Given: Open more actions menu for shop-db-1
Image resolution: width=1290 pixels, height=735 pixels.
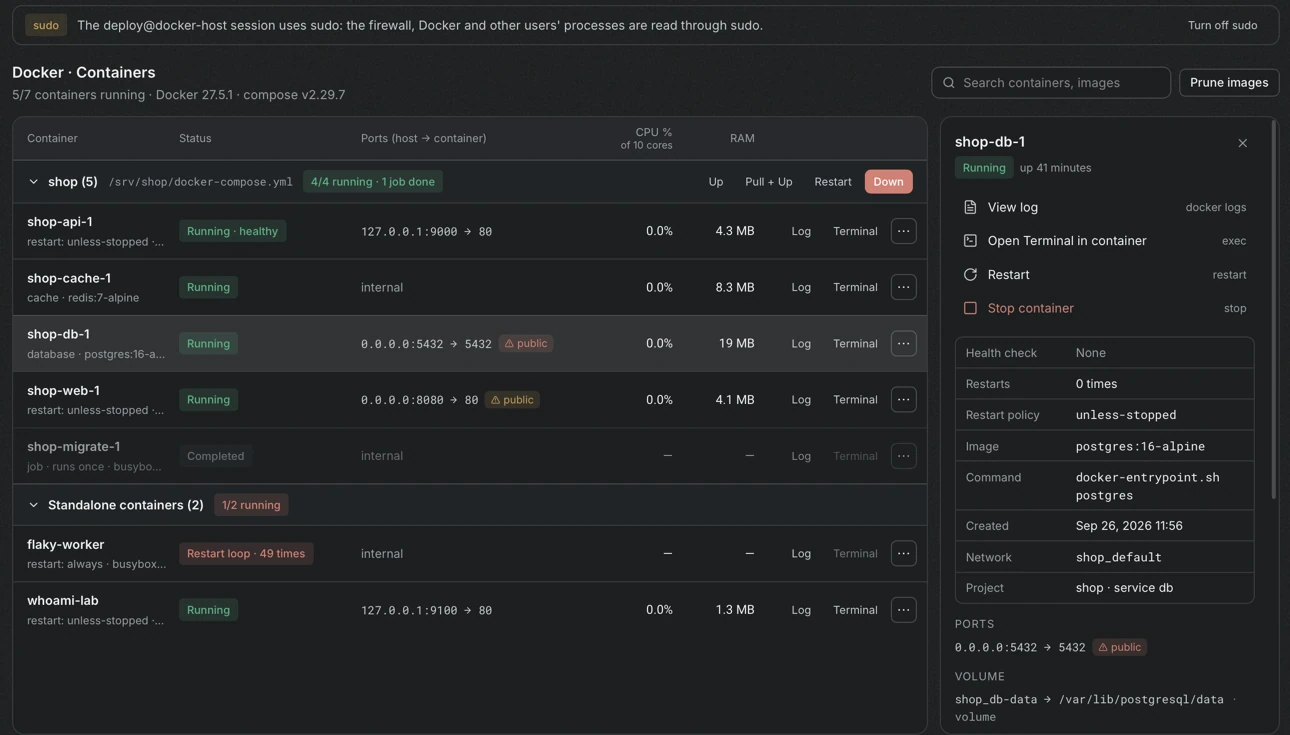Looking at the screenshot, I should click(x=903, y=343).
